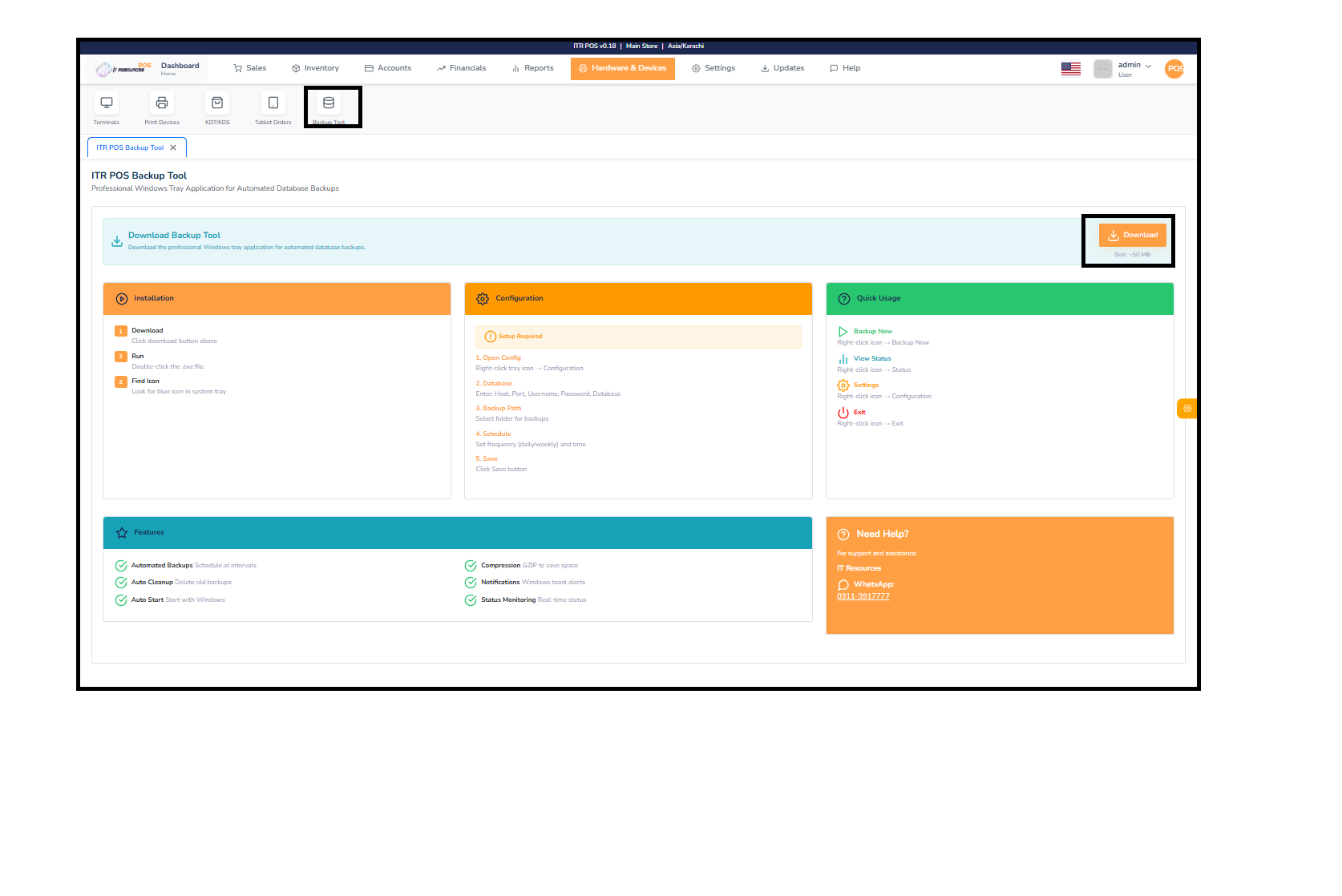Close the ITR POS Backup Tool tab
Image resolution: width=1342 pixels, height=896 pixels.
pos(172,147)
